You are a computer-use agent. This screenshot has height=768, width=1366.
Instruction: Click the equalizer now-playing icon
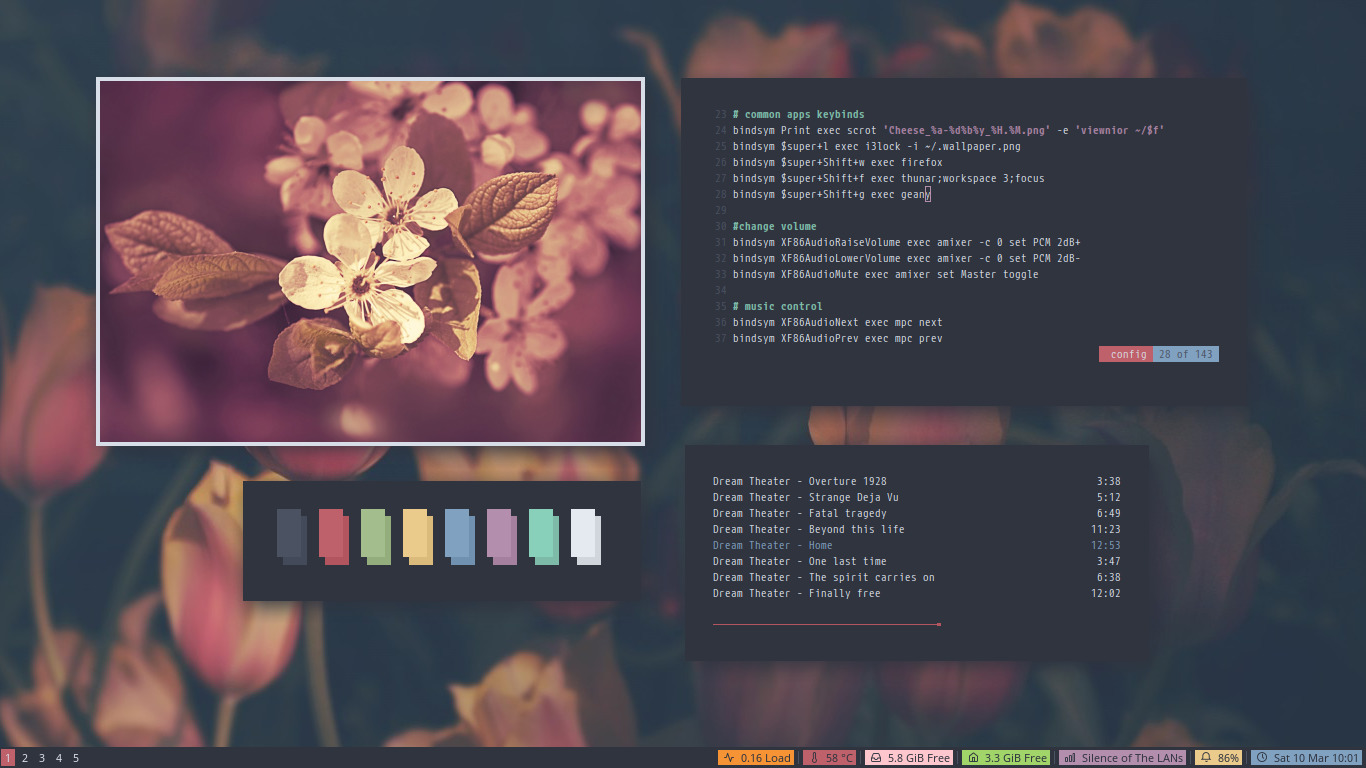pos(1069,757)
